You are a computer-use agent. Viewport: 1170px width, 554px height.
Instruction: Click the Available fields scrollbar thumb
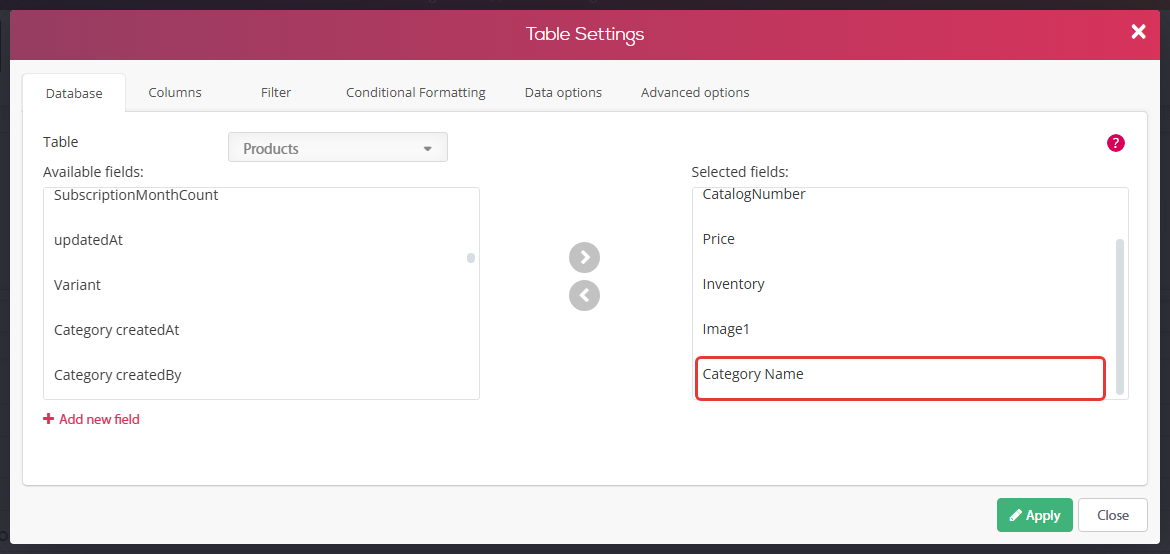pyautogui.click(x=471, y=258)
